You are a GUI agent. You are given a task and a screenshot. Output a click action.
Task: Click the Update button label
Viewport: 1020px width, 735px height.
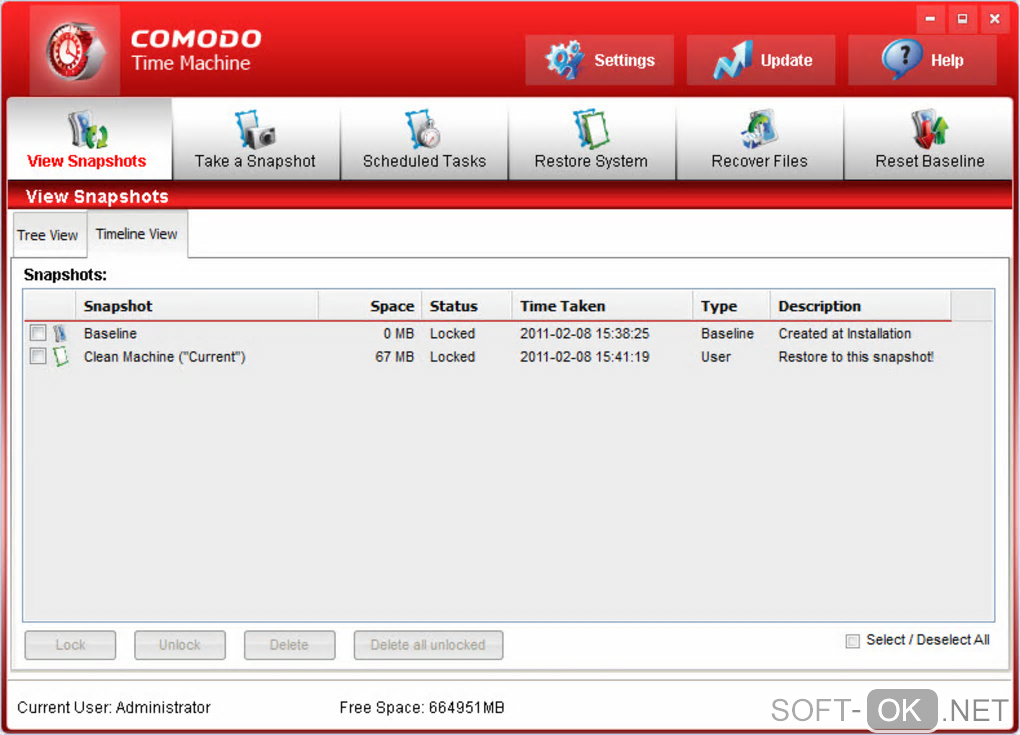click(x=786, y=60)
